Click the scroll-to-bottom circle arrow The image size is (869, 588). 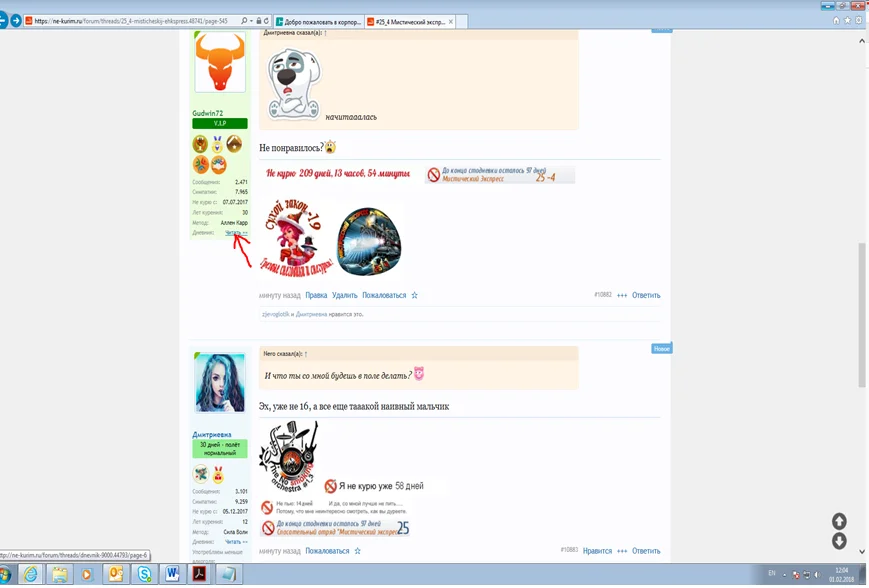coord(838,541)
